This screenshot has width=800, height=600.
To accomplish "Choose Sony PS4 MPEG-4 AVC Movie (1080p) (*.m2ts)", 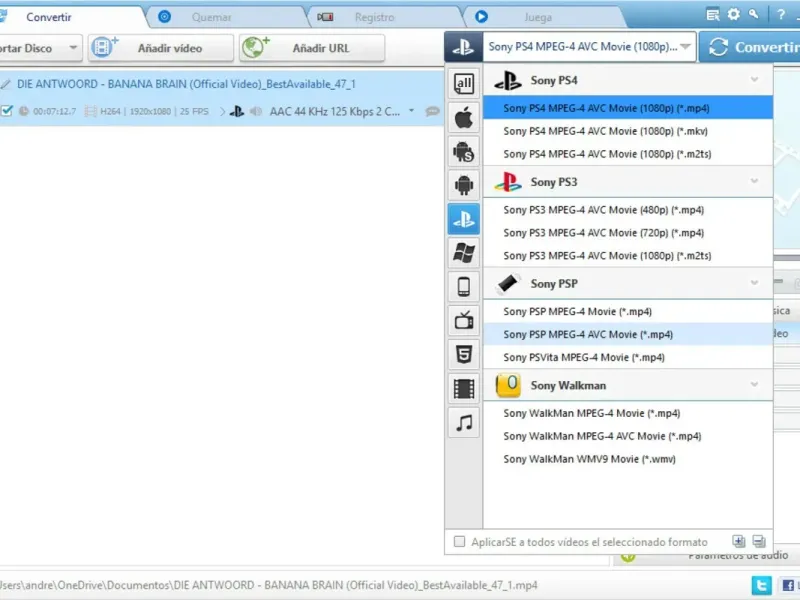I will [628, 154].
